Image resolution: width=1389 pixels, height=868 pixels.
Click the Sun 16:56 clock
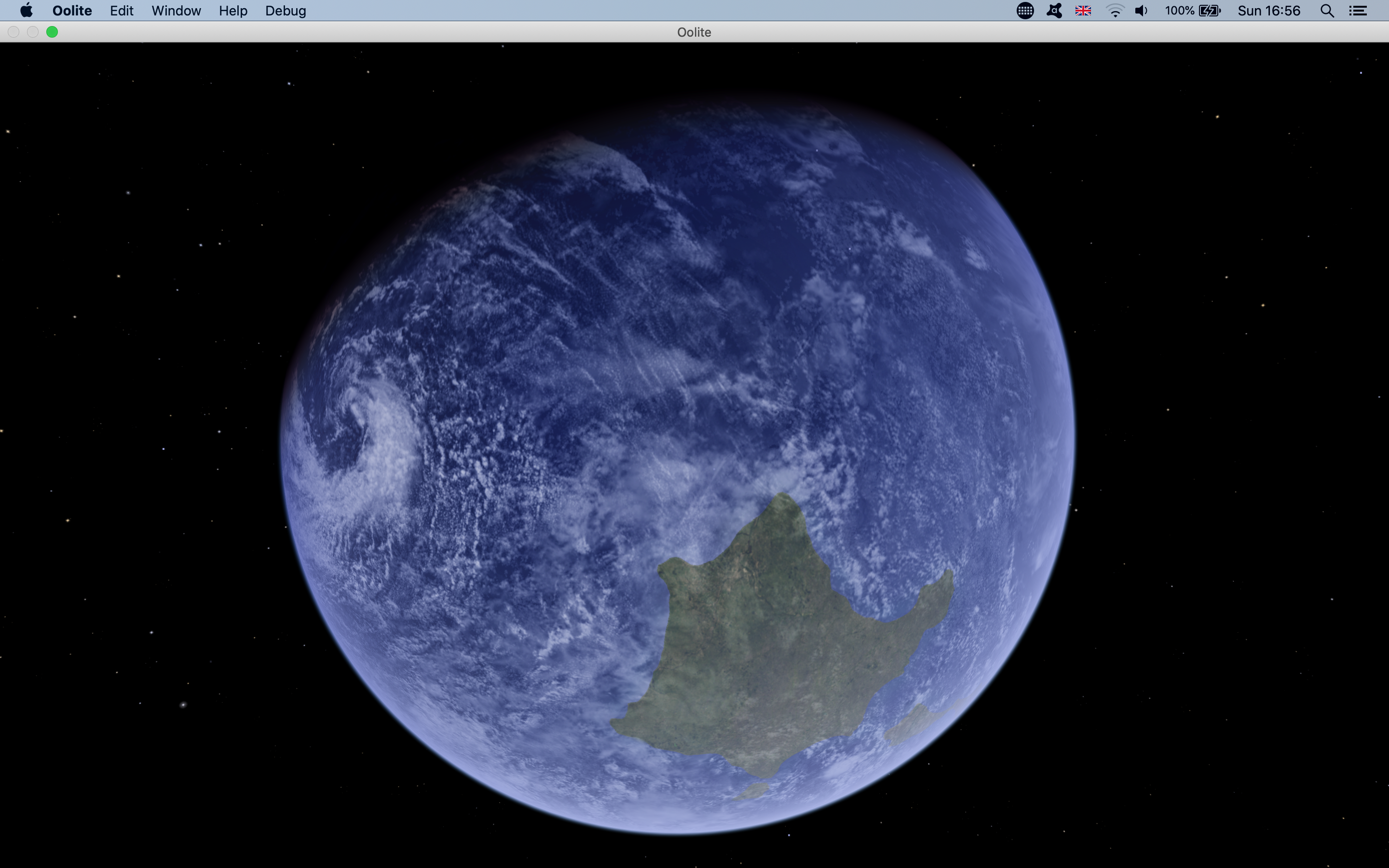pos(1268,10)
